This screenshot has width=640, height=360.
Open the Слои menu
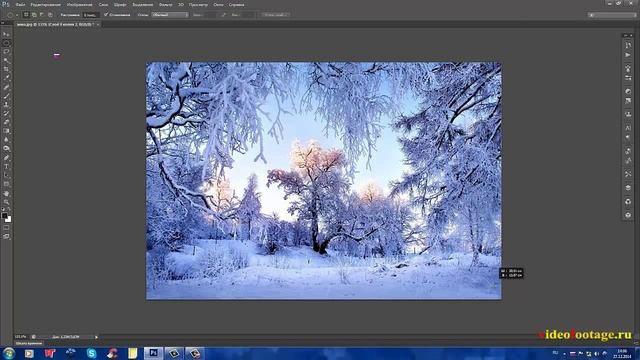click(x=103, y=4)
